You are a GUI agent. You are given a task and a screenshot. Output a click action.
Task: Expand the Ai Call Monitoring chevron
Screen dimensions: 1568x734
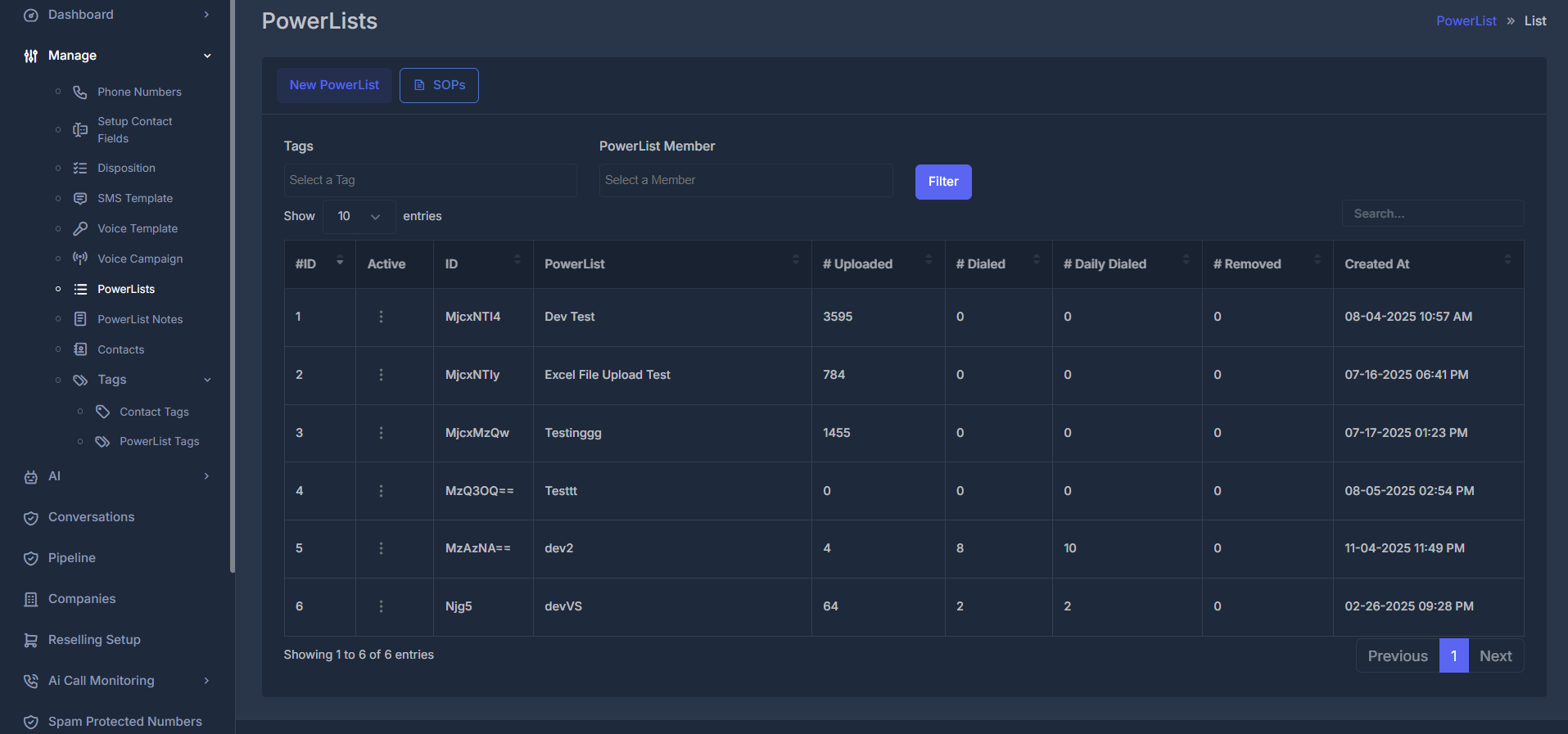point(206,681)
